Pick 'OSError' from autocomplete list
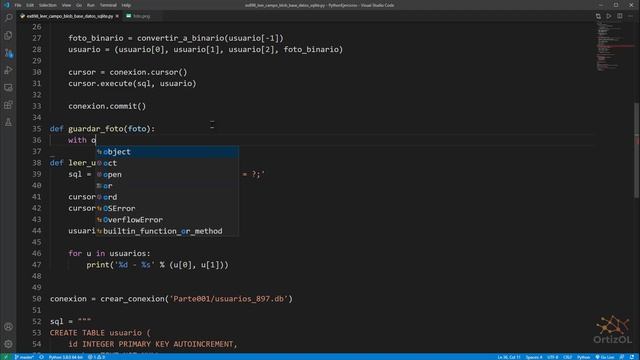Screen dimensions: 640x360 point(167,209)
